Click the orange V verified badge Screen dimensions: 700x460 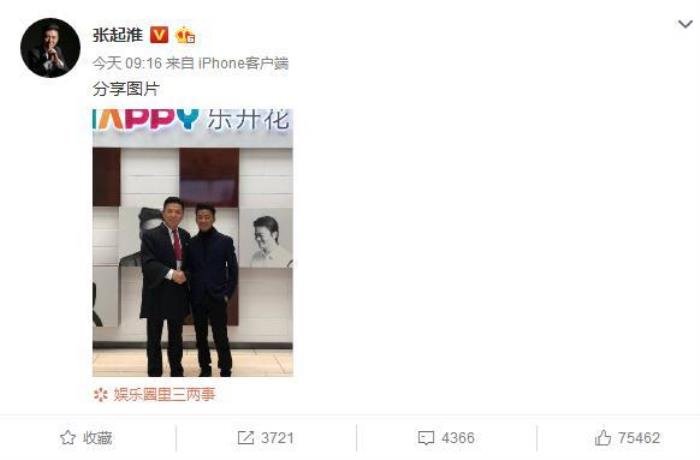coord(159,35)
